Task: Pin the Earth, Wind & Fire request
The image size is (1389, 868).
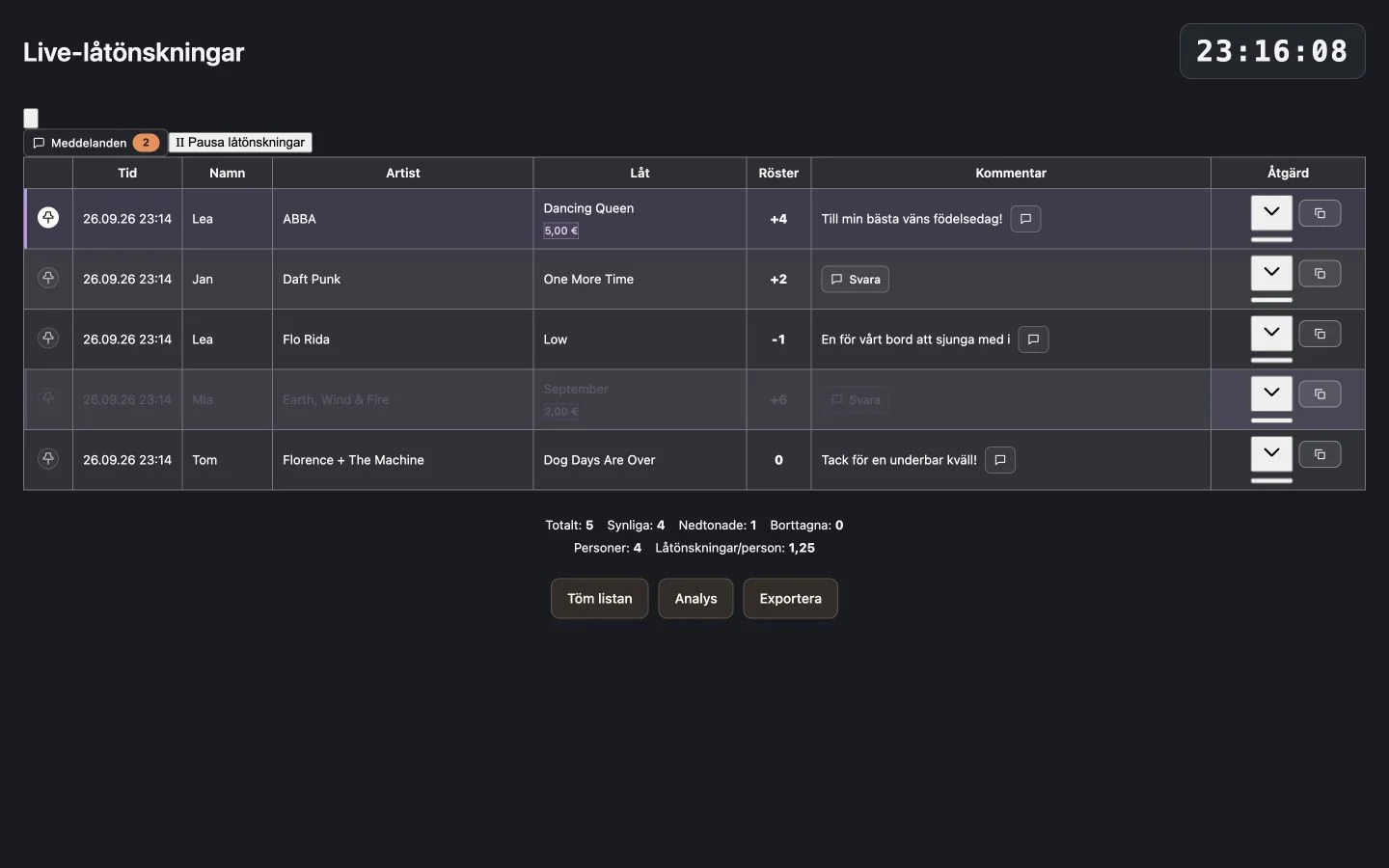Action: click(48, 398)
